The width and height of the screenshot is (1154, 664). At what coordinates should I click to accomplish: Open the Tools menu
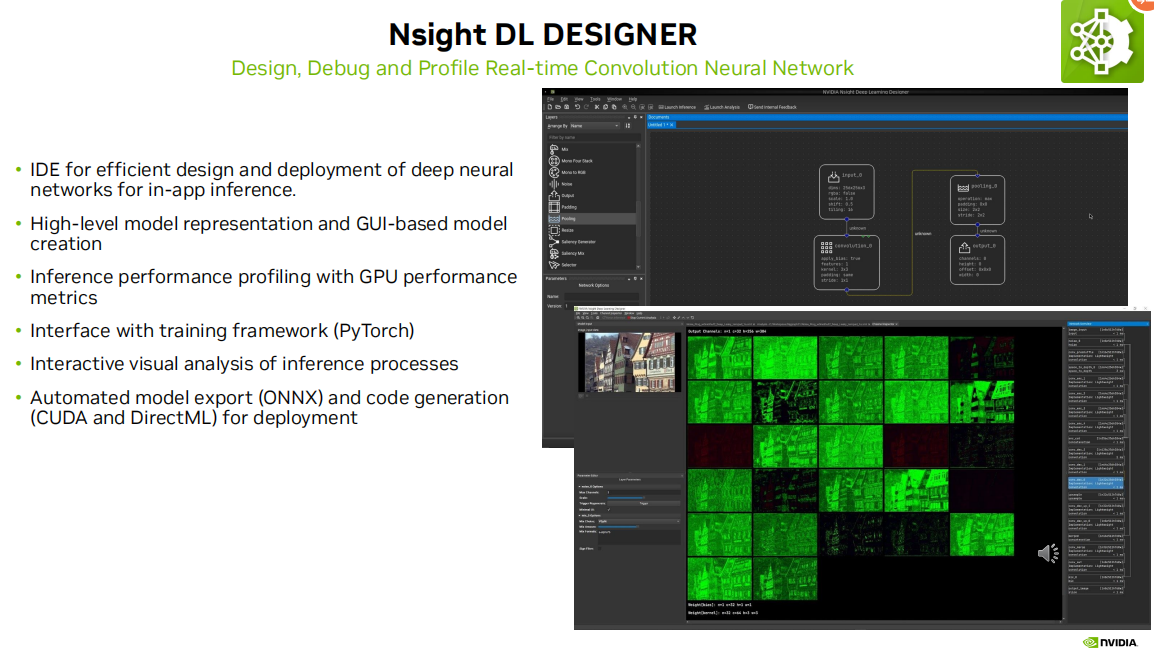click(597, 98)
